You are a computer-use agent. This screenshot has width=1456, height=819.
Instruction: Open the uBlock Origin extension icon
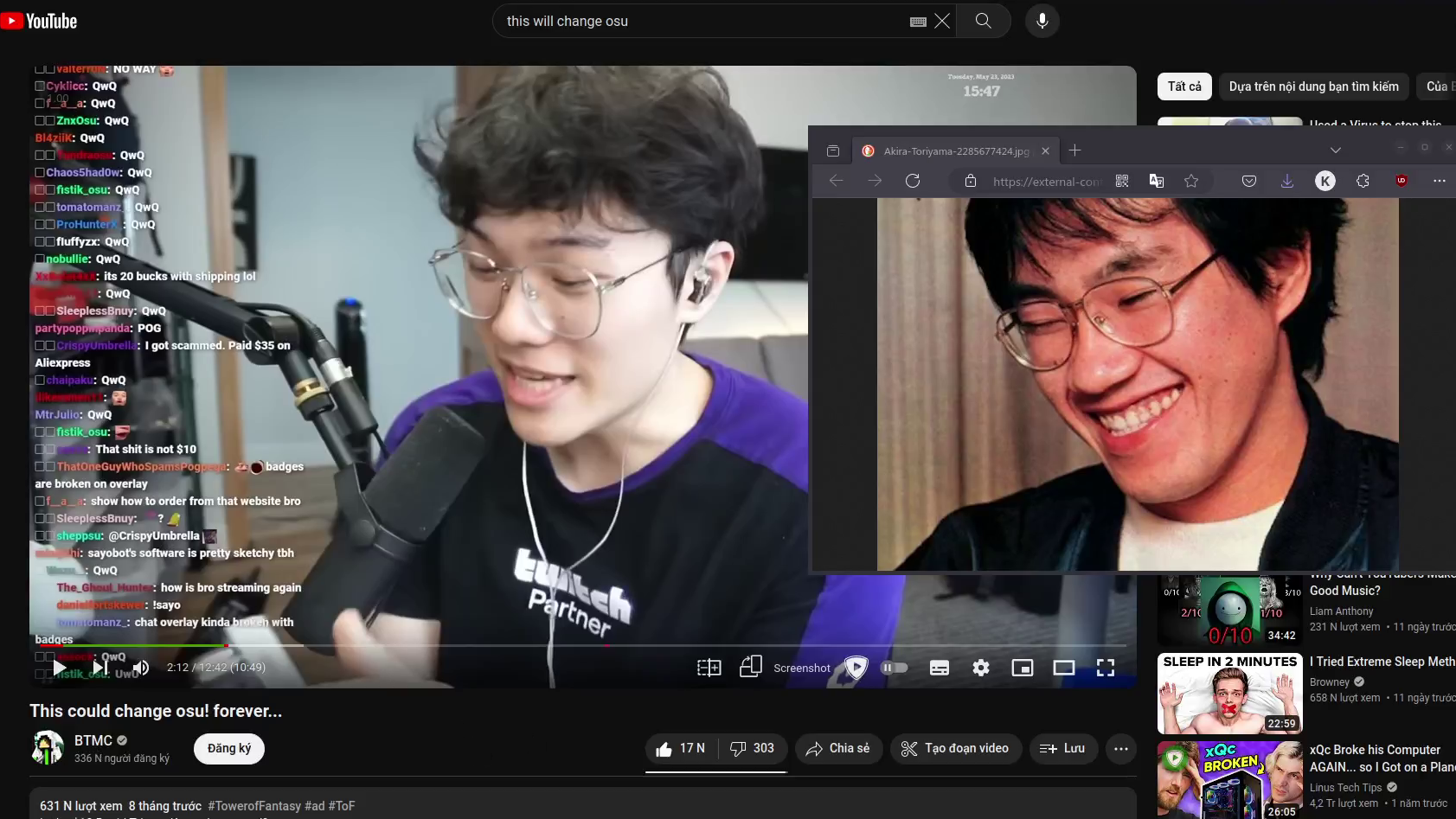pos(1401,181)
